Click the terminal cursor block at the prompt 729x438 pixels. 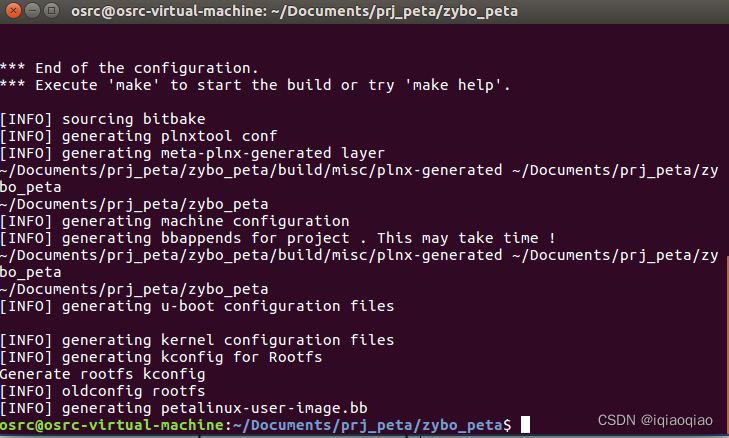(525, 425)
